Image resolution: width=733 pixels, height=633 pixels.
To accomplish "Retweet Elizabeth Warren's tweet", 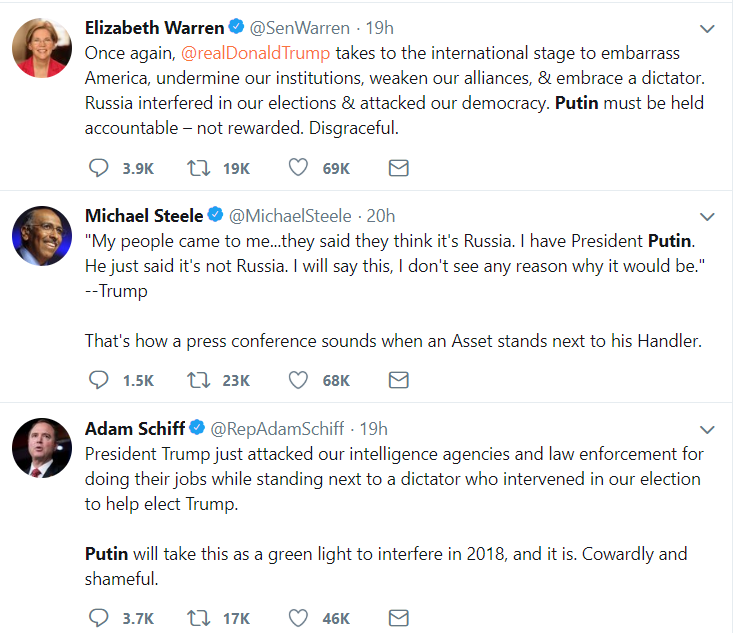I will coord(199,168).
